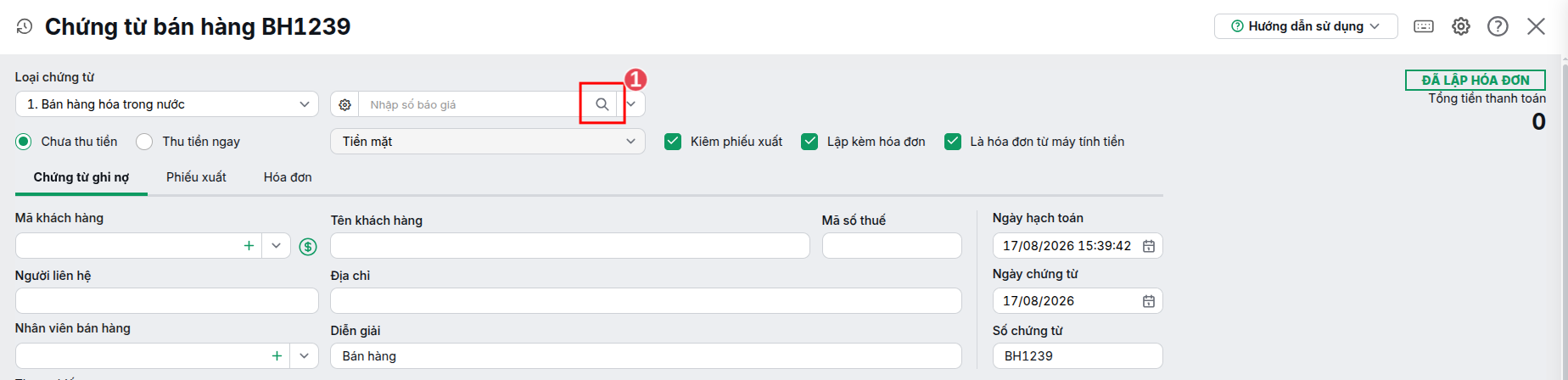
Task: Toggle Là hóa đơn từ máy tính tiền
Action: (953, 142)
